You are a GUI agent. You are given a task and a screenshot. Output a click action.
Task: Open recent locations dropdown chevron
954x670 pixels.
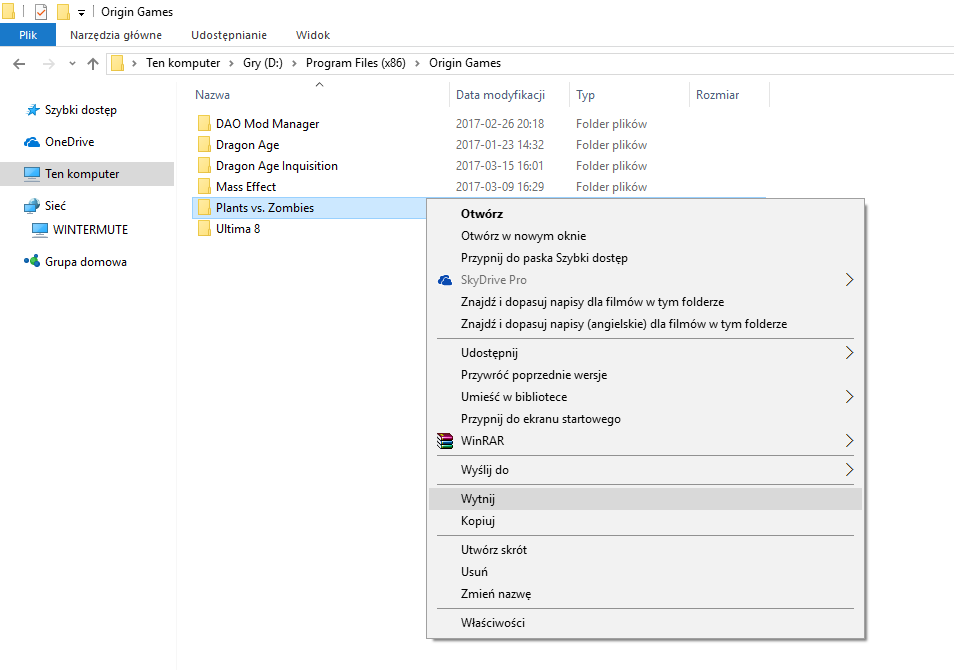tap(72, 63)
